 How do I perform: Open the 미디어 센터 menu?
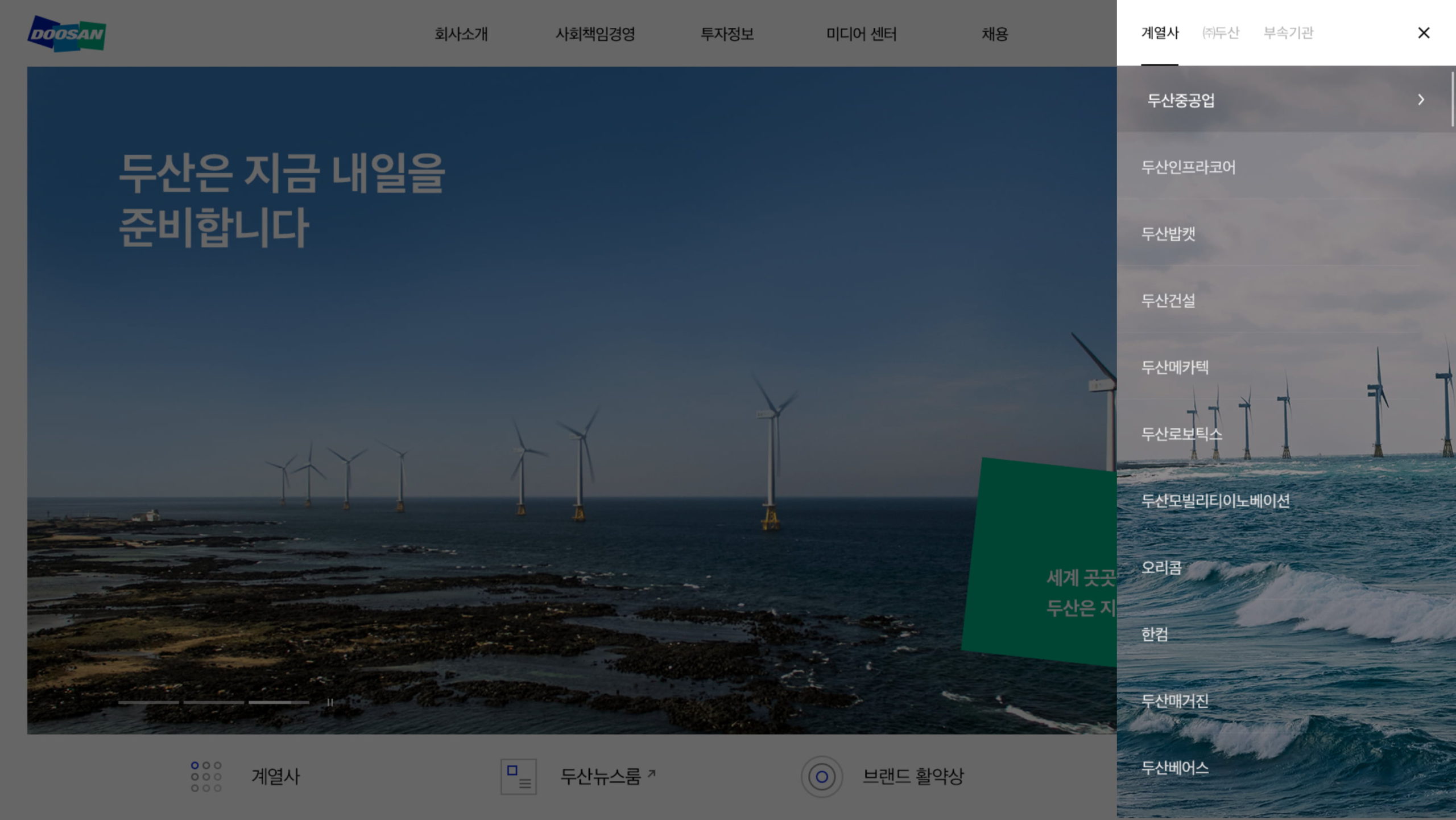[861, 34]
